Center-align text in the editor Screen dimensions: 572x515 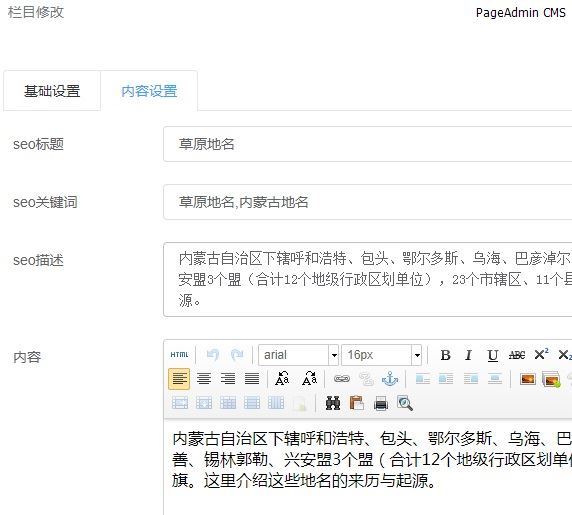pos(204,379)
